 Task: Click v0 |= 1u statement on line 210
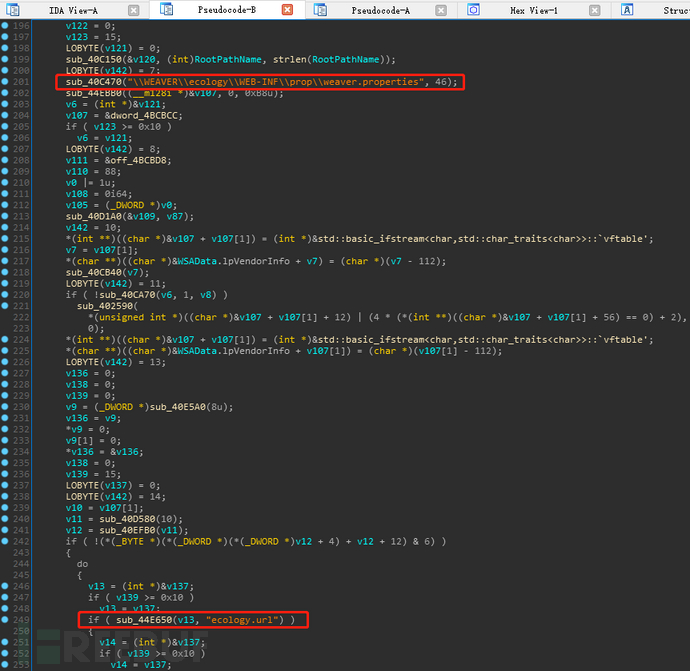click(91, 183)
